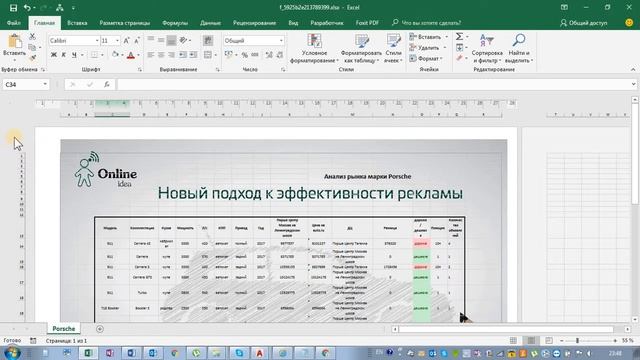Open the Файл tab
640x360 pixels.
click(13, 23)
